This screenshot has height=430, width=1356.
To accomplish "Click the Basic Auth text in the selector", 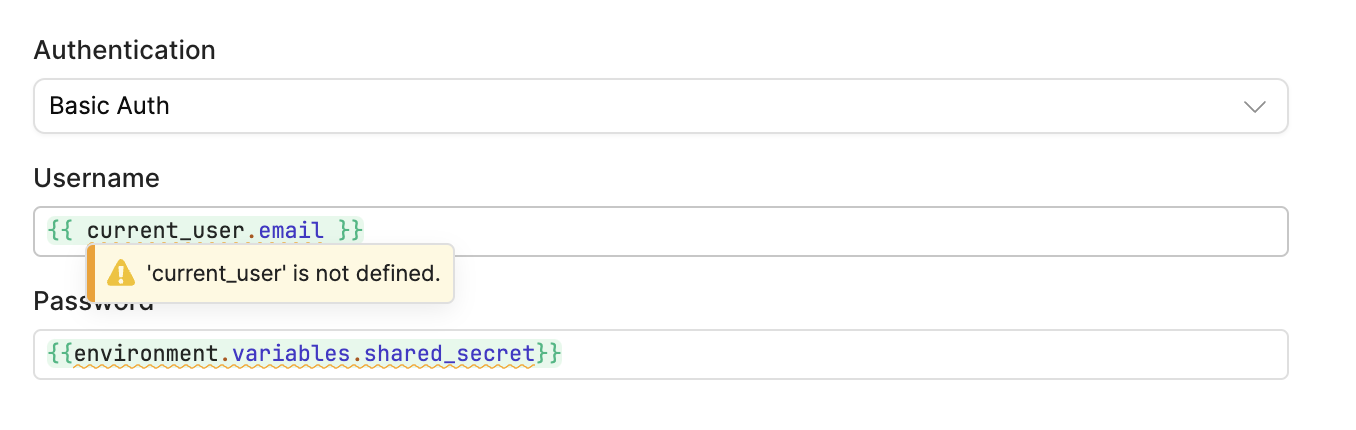I will point(109,106).
